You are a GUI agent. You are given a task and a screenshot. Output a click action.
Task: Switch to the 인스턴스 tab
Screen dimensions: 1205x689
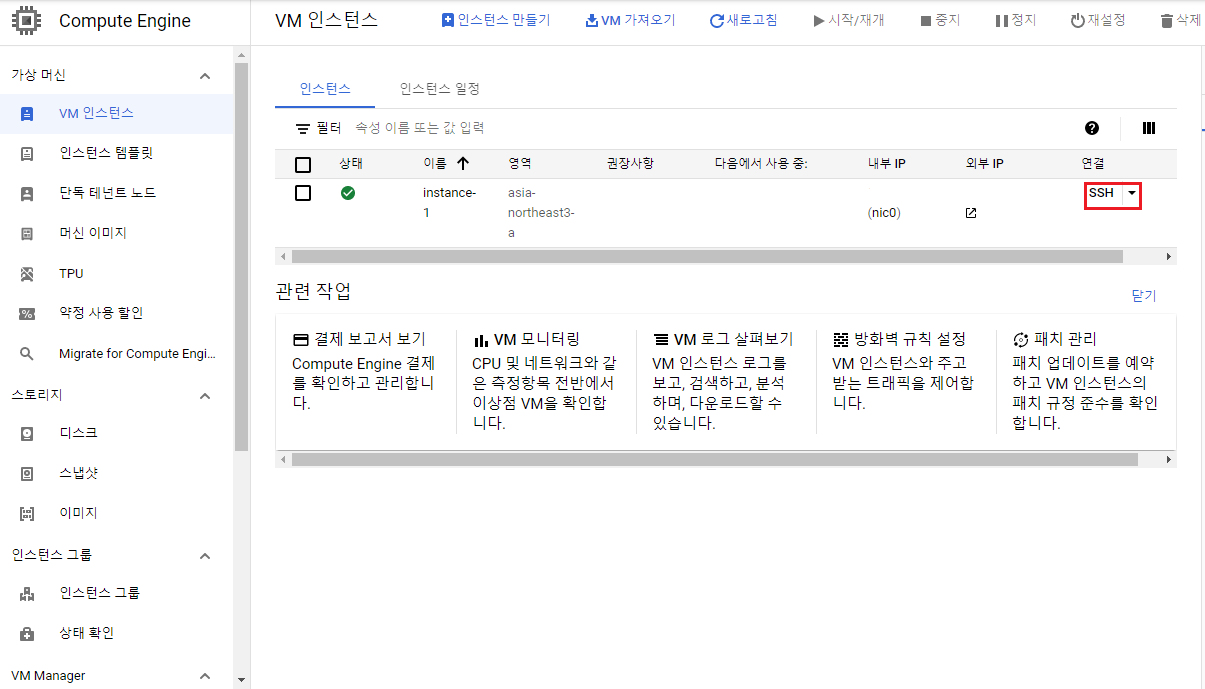tap(325, 89)
